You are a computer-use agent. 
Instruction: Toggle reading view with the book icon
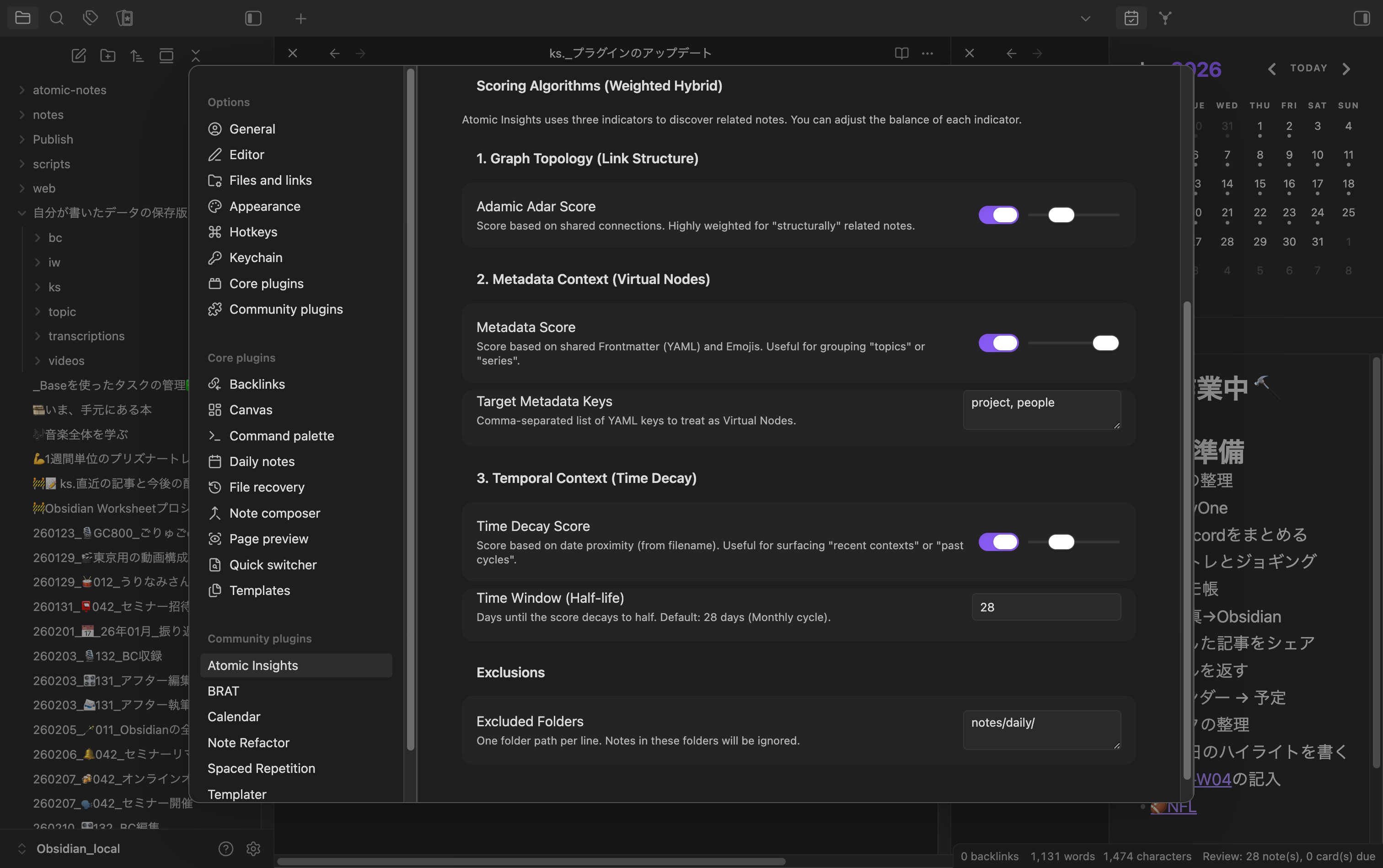tap(901, 54)
